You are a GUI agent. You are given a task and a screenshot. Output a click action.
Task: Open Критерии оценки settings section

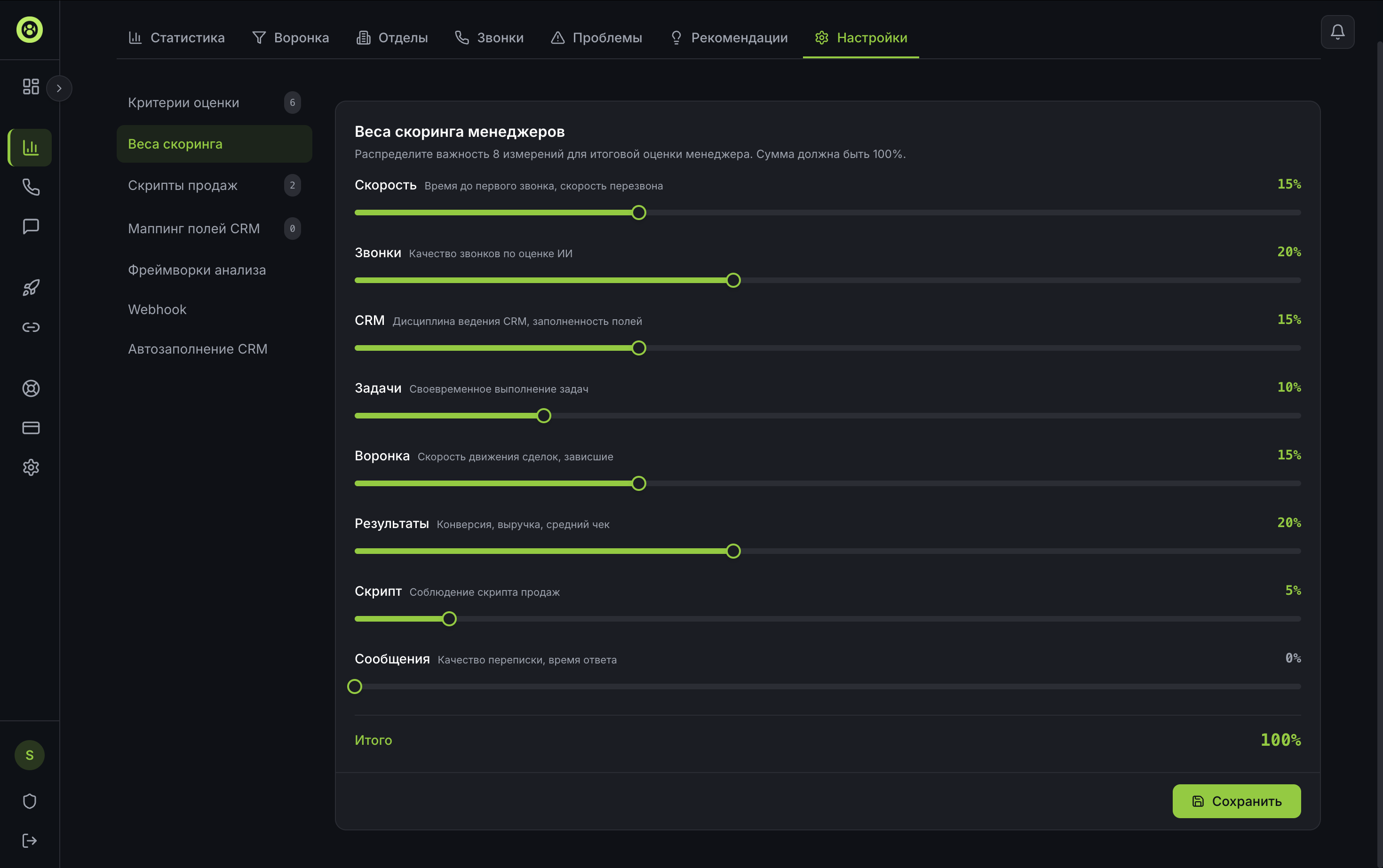tap(183, 103)
